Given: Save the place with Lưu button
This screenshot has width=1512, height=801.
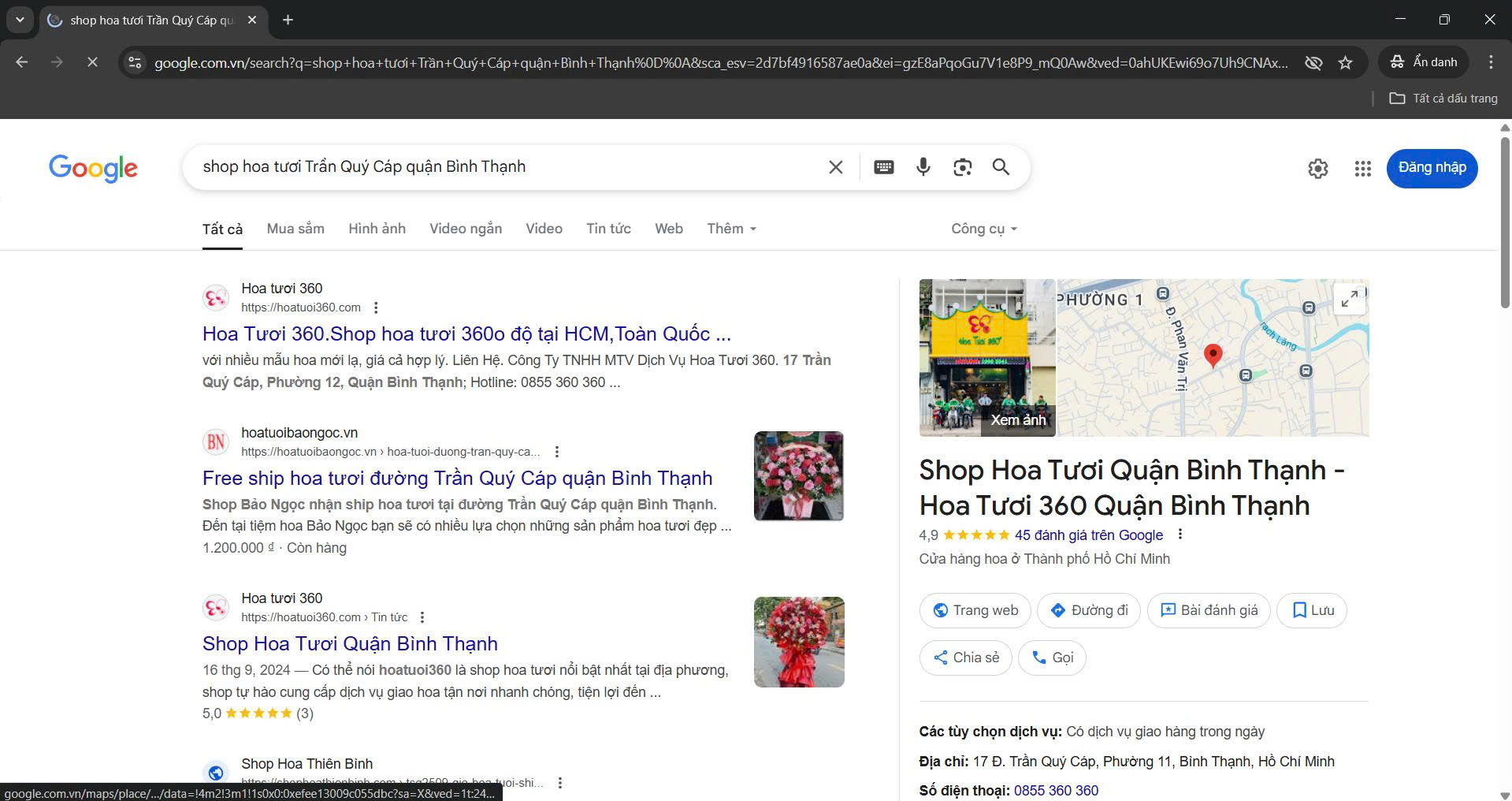Looking at the screenshot, I should (1312, 610).
